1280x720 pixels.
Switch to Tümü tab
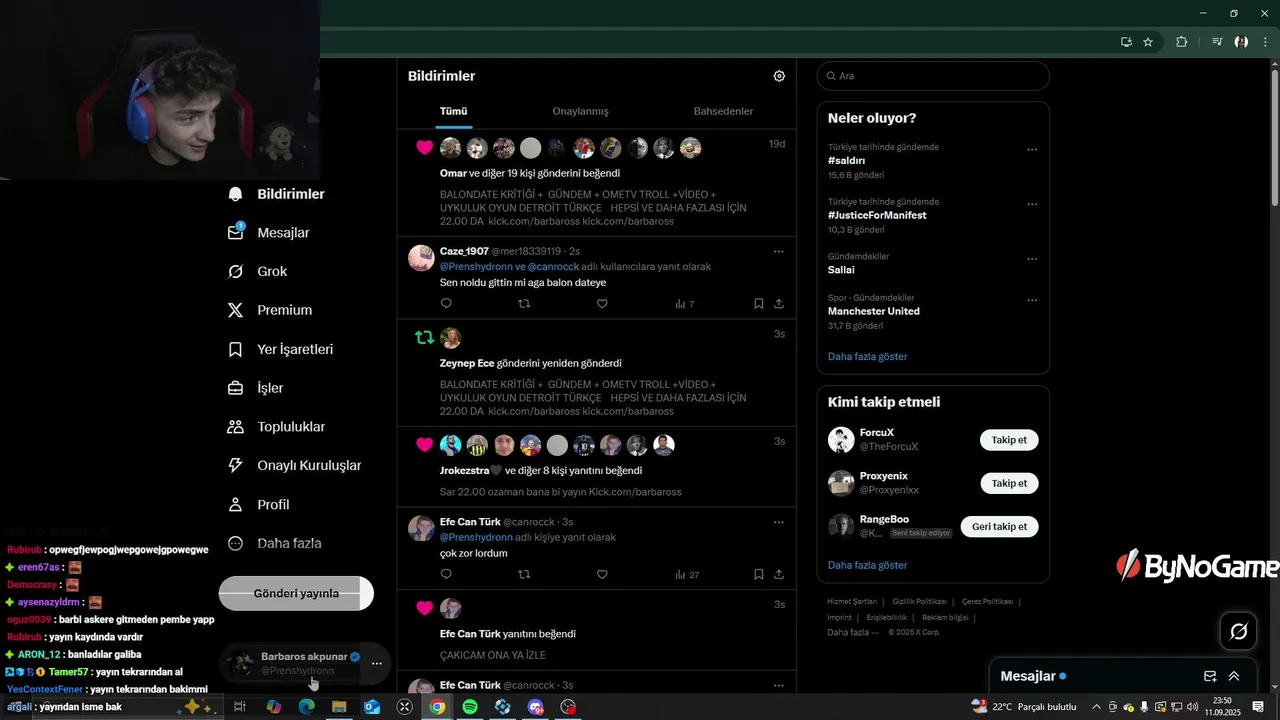tap(453, 111)
